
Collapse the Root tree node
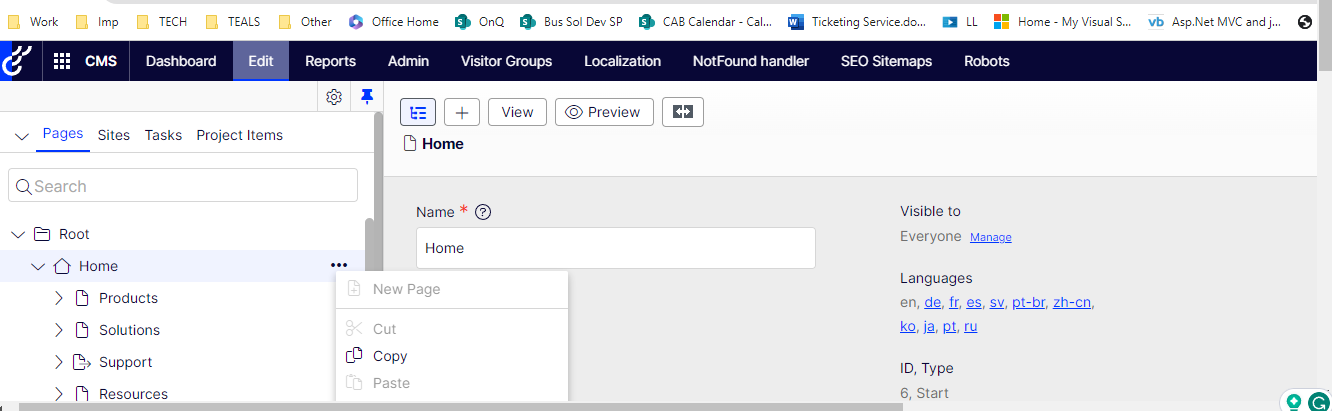[x=18, y=234]
